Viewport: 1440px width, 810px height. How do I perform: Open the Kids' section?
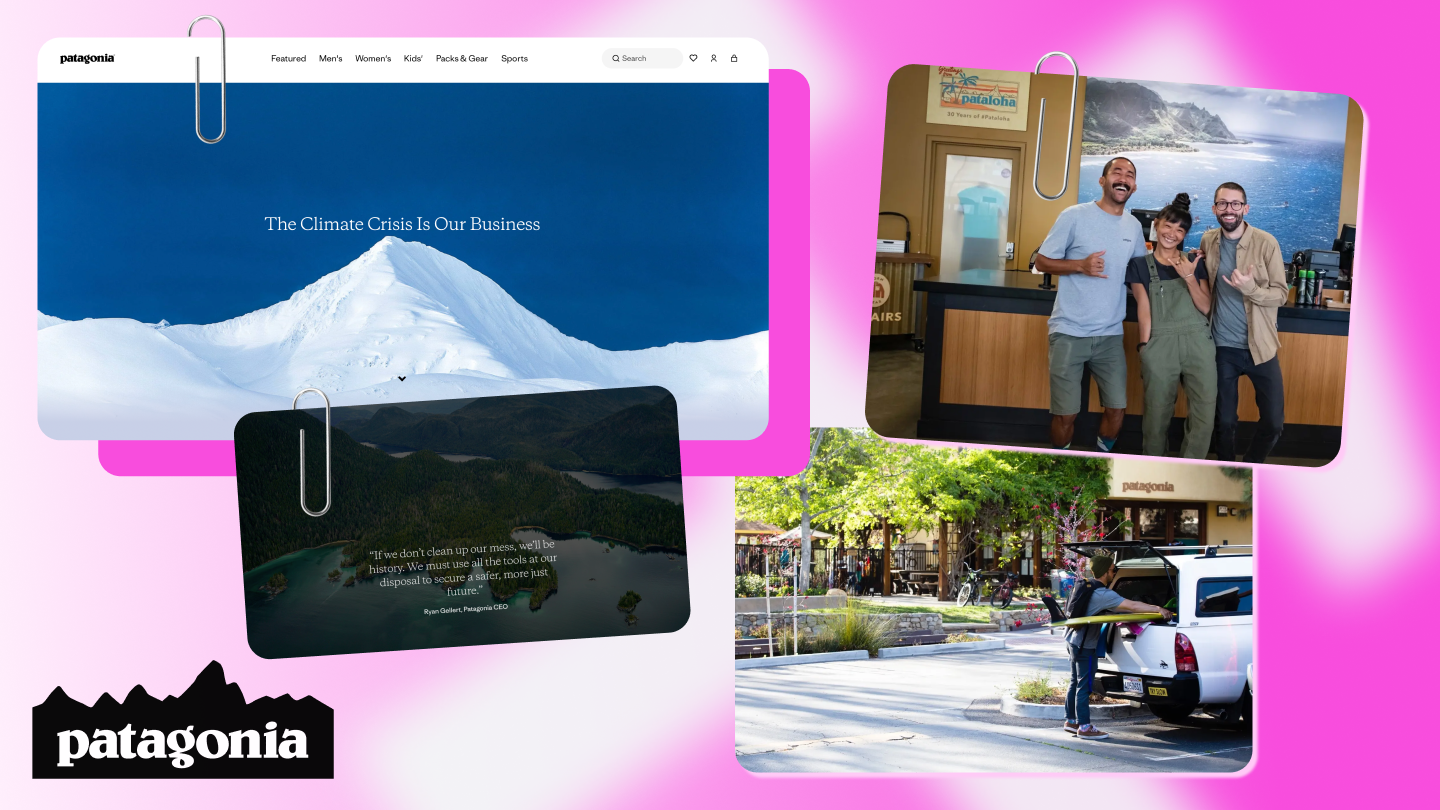click(413, 58)
